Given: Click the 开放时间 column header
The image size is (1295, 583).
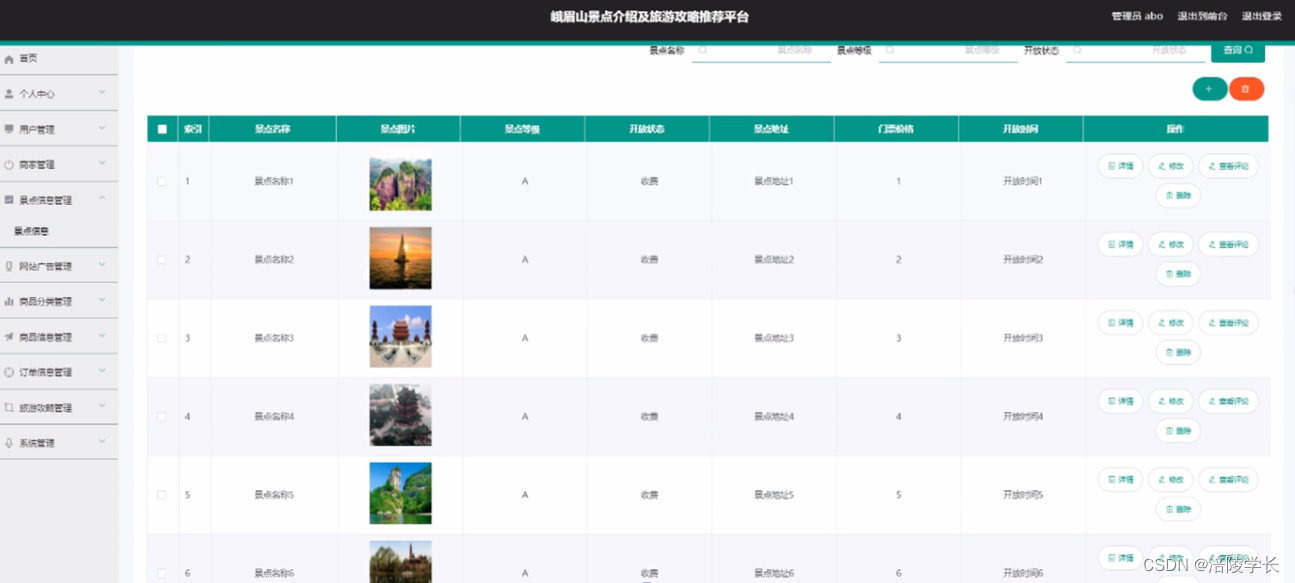Looking at the screenshot, I should (x=1020, y=129).
